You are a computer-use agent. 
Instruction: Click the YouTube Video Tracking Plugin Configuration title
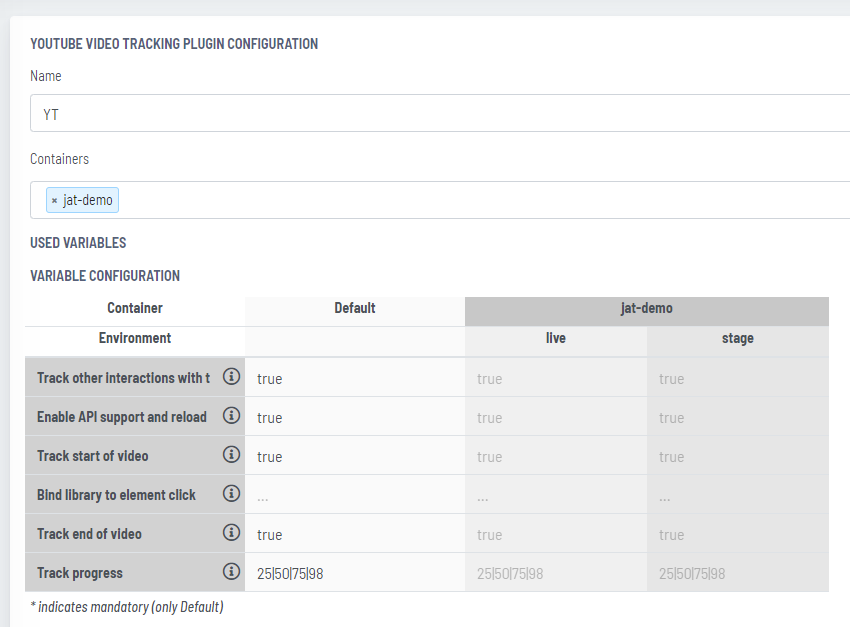[x=174, y=44]
